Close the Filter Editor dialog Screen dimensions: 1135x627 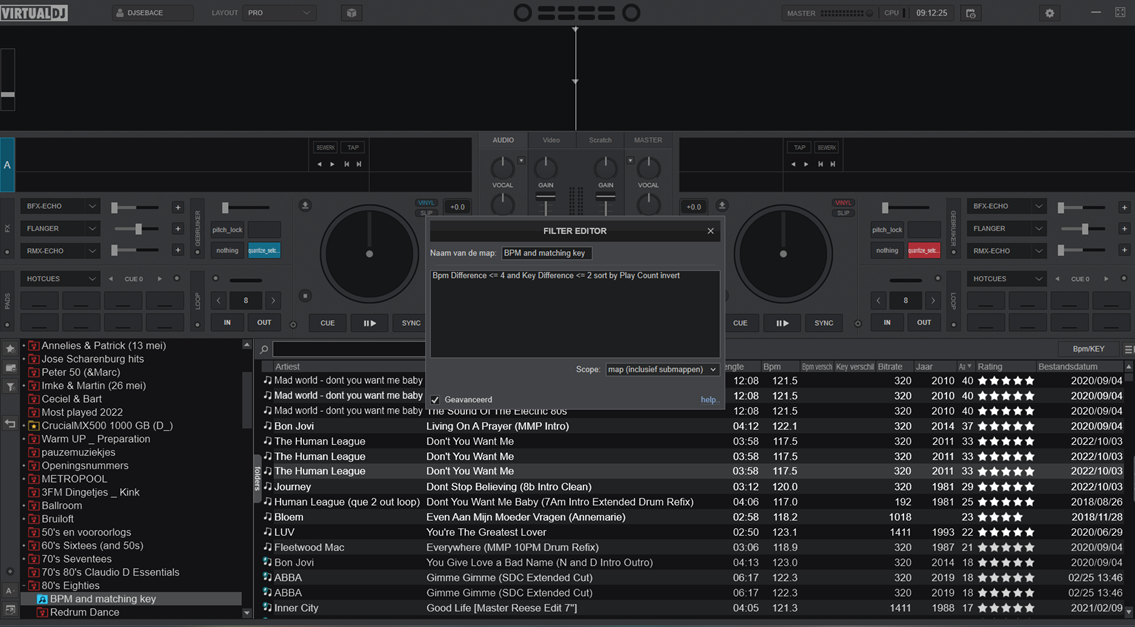711,231
